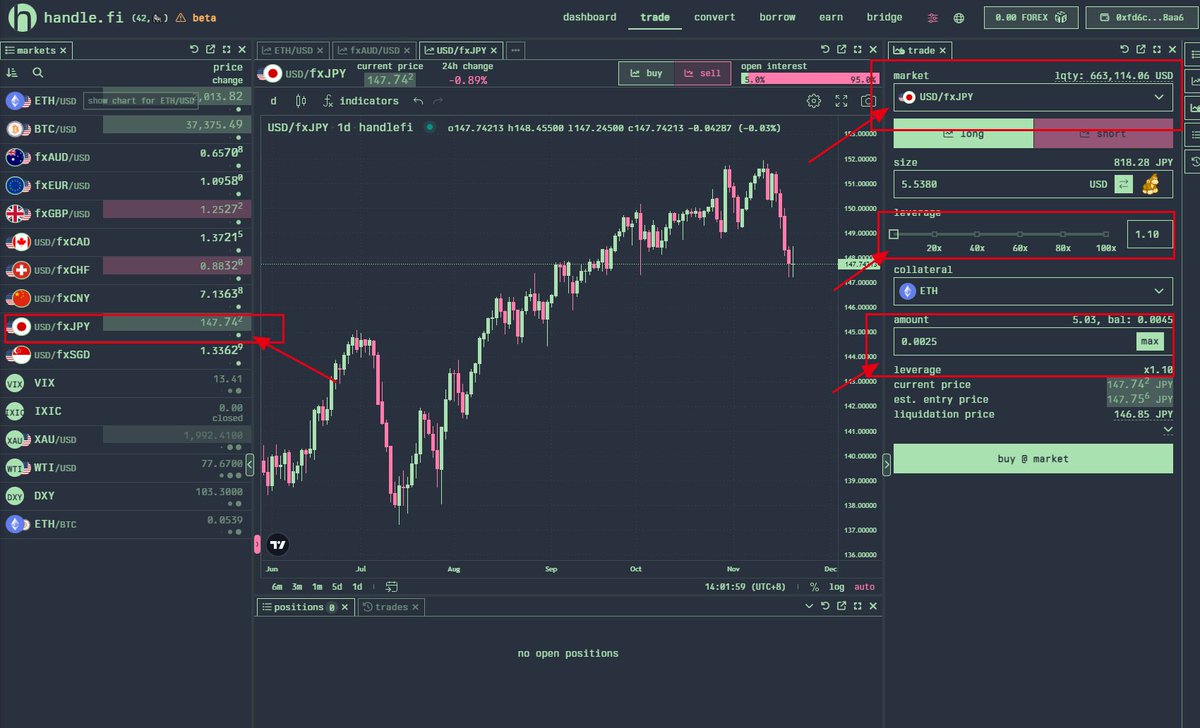The height and width of the screenshot is (728, 1200).
Task: Enter fullscreen chart mode
Action: (x=841, y=101)
